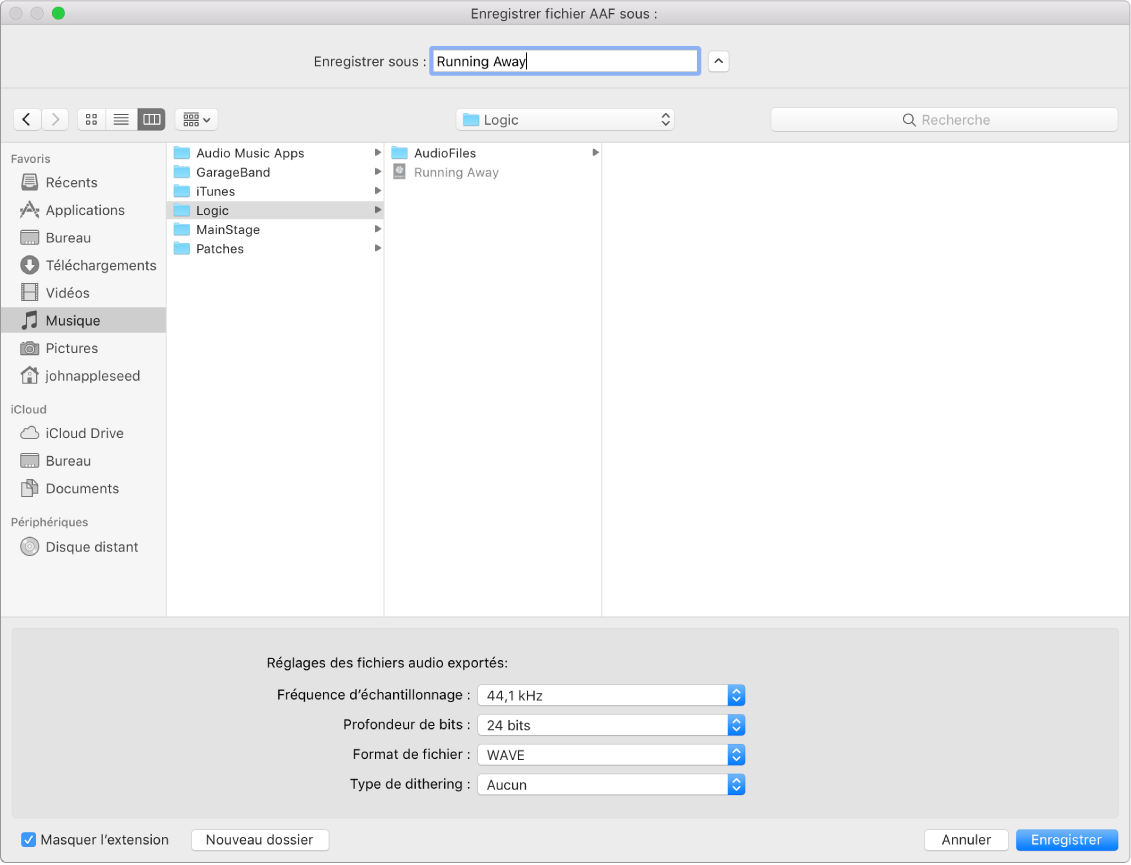
Task: Click the Enregistrer button
Action: click(x=1066, y=840)
